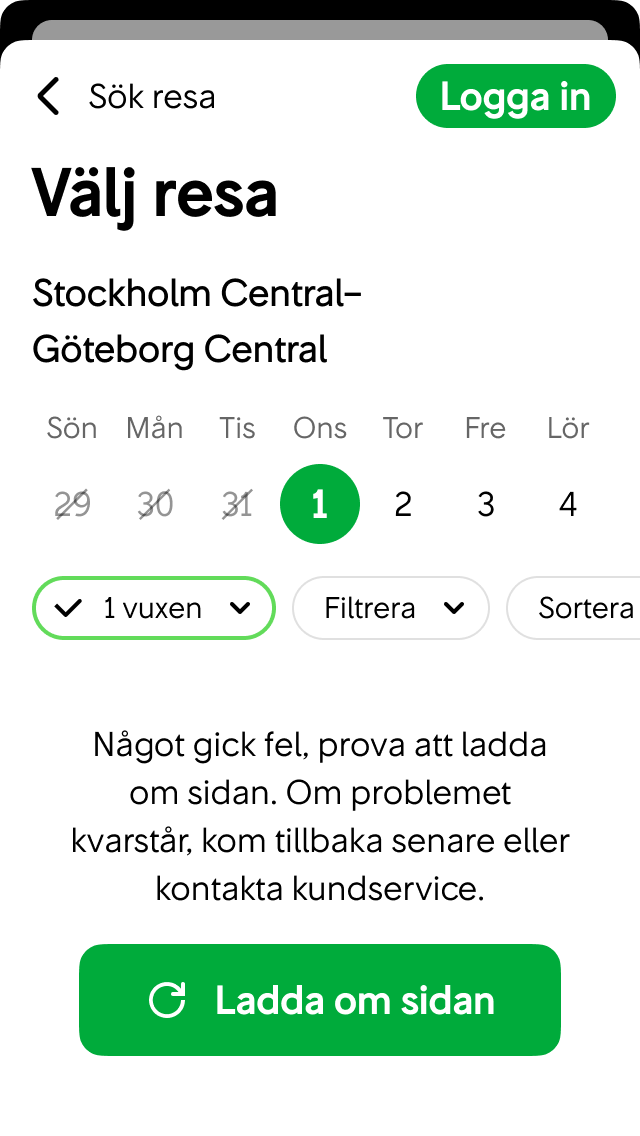This screenshot has width=640, height=1136.
Task: Collapse the Filtrera chevron
Action: 454,608
